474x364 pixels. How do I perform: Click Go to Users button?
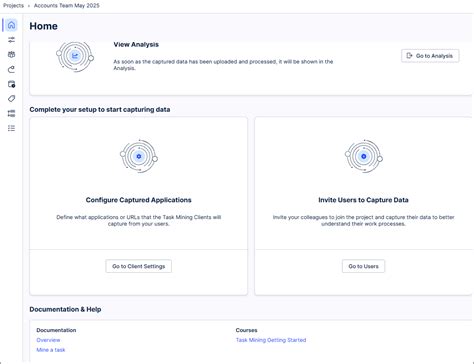363,266
